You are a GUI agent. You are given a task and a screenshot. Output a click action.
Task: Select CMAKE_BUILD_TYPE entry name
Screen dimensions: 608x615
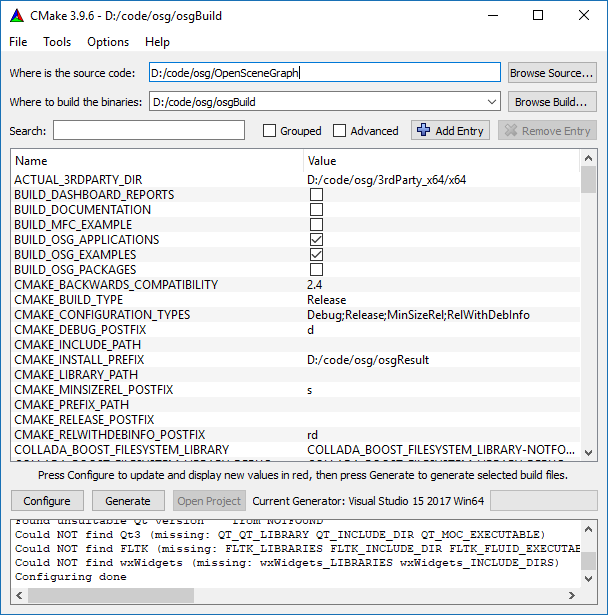[x=69, y=300]
